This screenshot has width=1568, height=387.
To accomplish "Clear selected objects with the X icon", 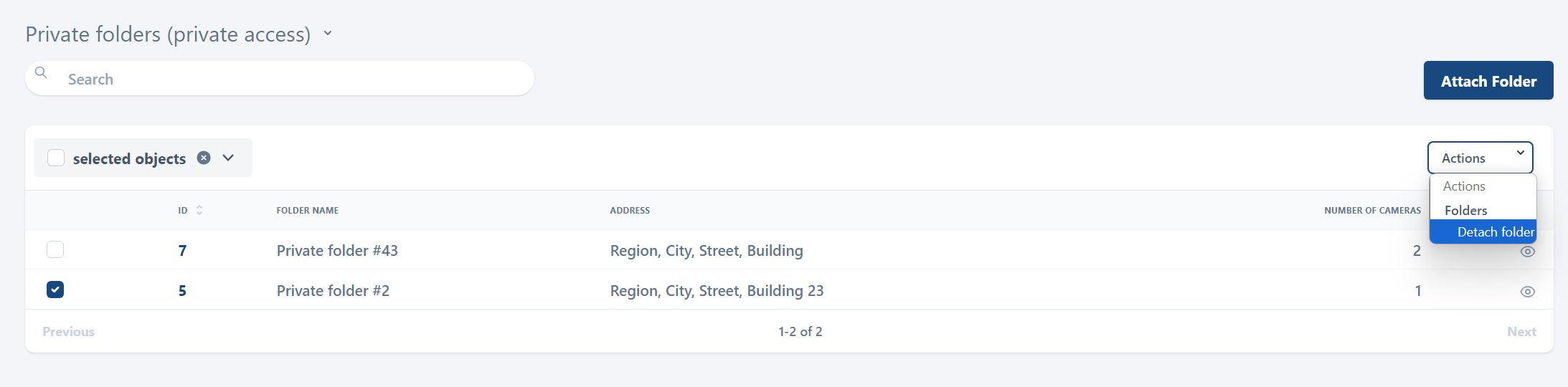I will point(204,158).
